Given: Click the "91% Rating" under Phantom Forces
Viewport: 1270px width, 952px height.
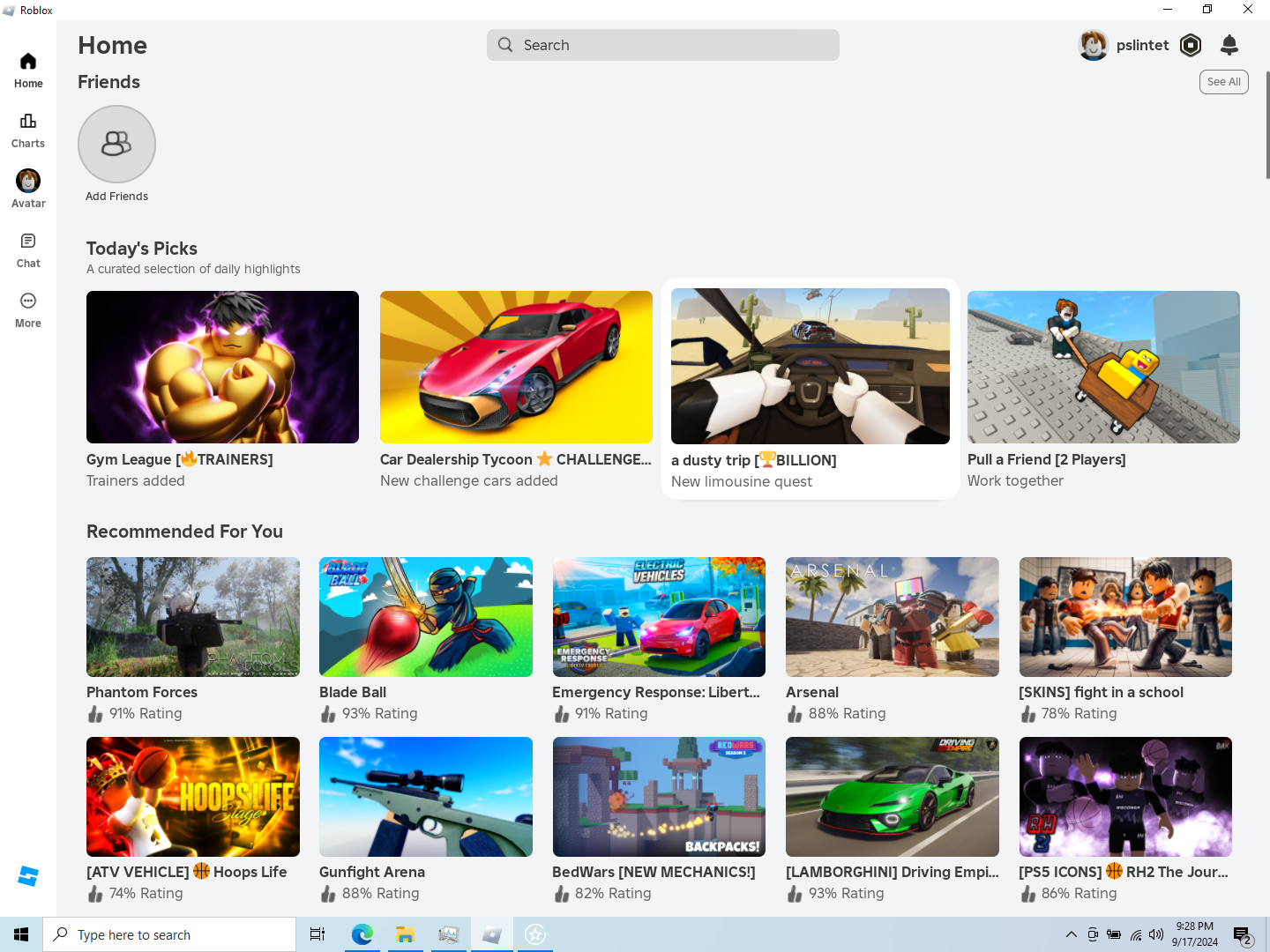Looking at the screenshot, I should tap(146, 713).
